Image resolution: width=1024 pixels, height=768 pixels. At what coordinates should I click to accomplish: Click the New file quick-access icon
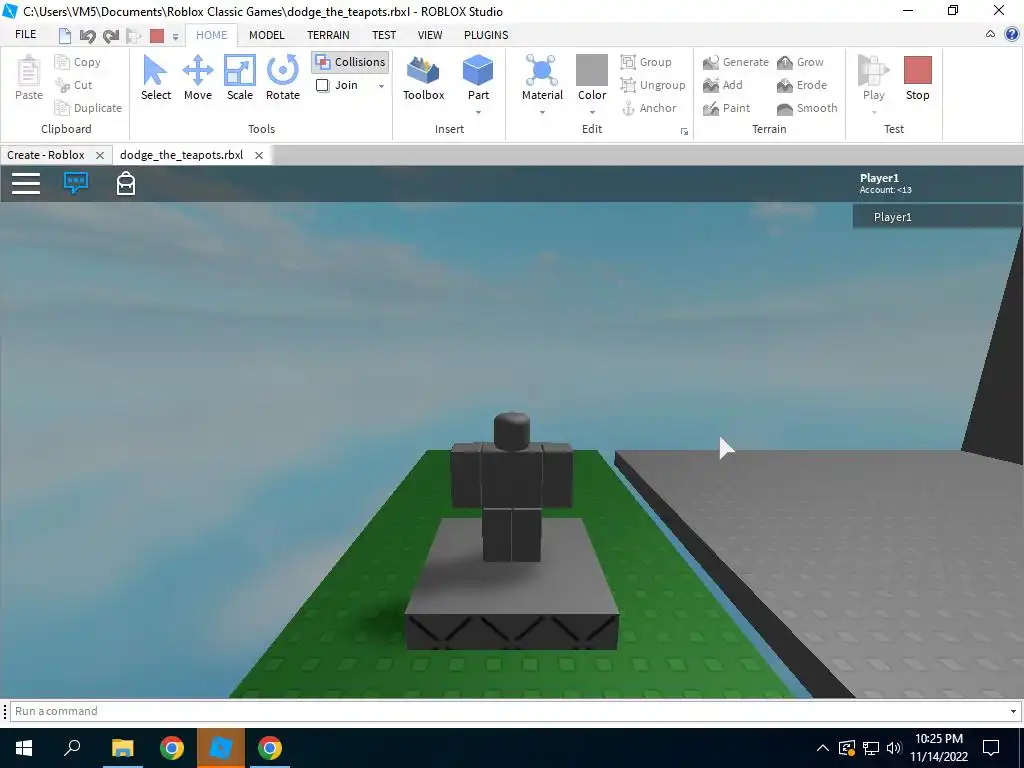click(x=64, y=35)
